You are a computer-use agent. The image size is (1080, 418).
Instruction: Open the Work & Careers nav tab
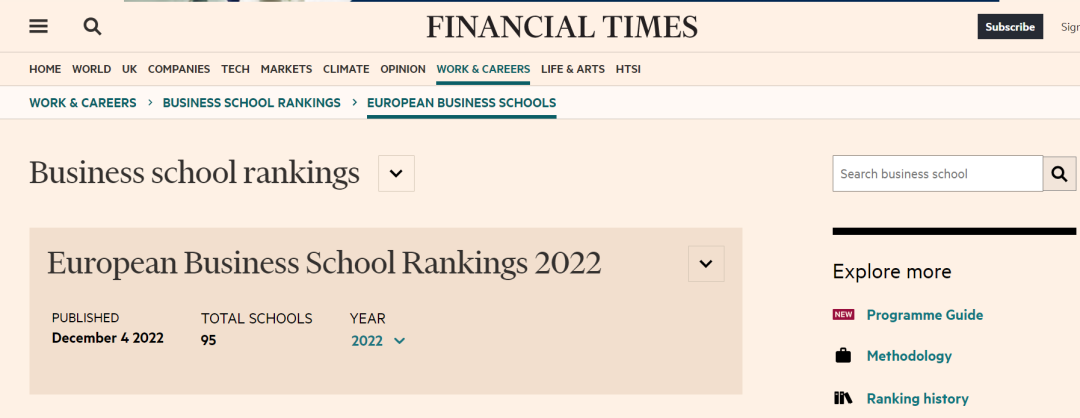483,69
